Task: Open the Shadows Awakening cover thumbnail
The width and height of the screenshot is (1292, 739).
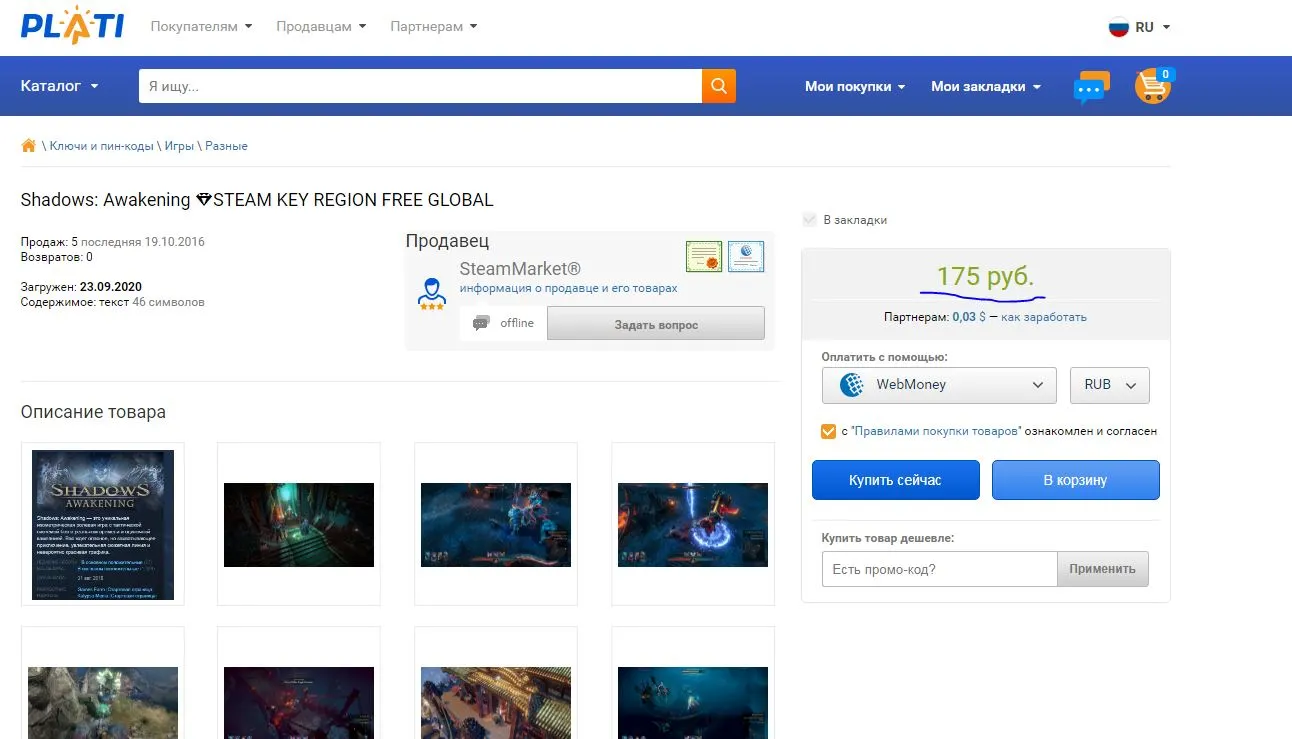Action: 103,524
